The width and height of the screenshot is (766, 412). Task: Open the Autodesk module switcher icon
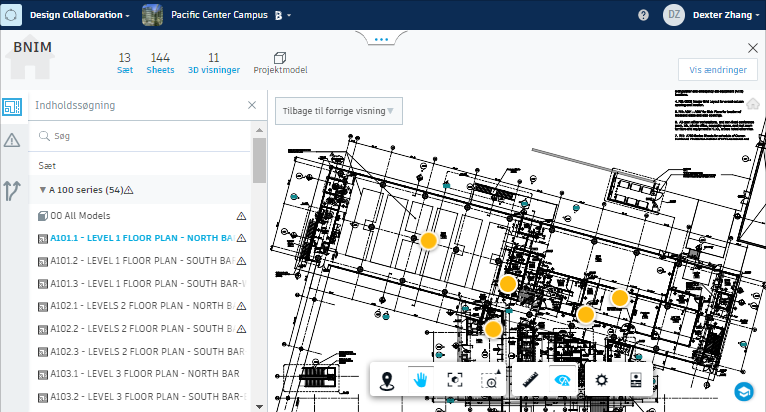click(x=11, y=15)
